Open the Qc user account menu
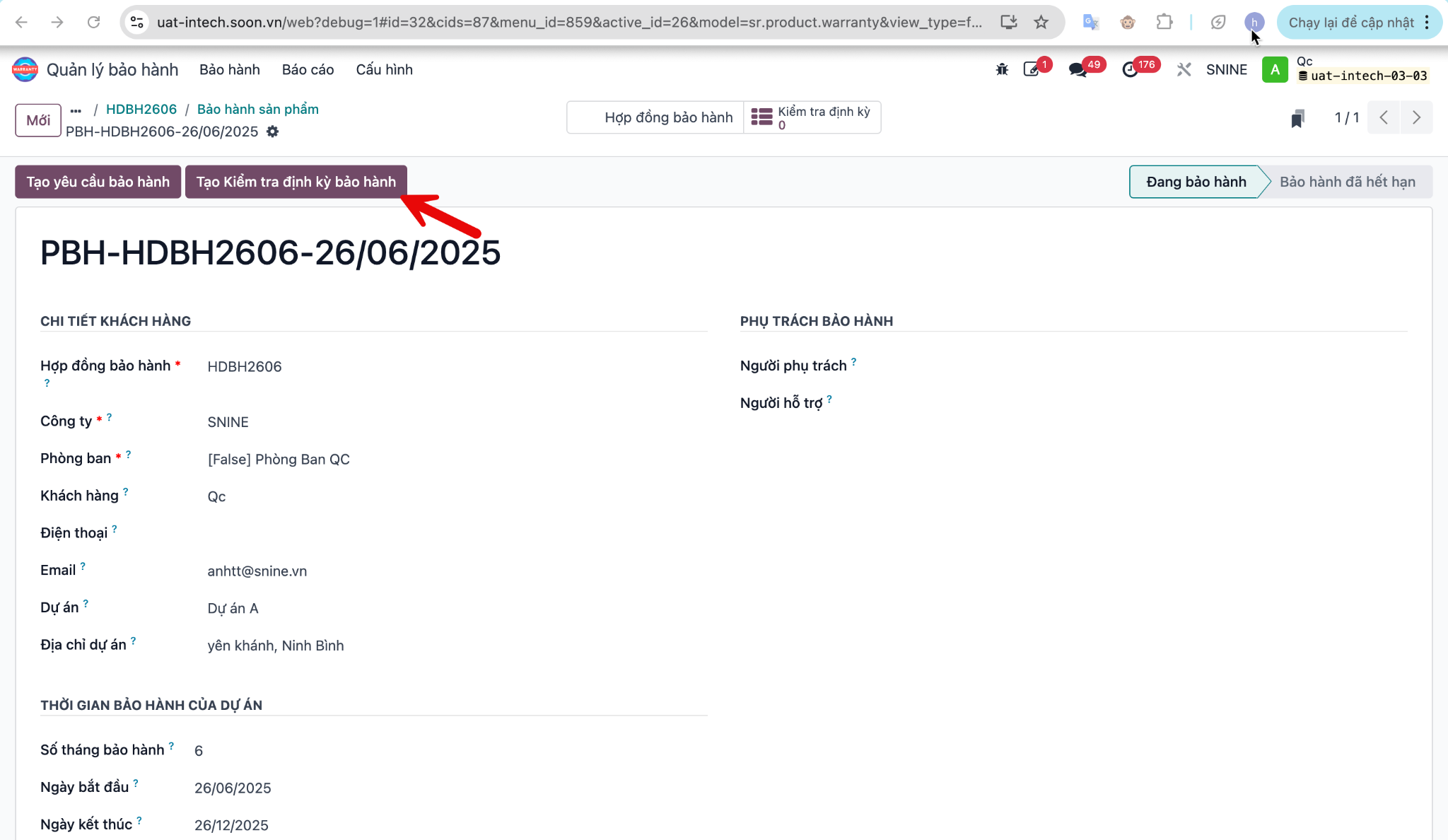 click(x=1345, y=69)
